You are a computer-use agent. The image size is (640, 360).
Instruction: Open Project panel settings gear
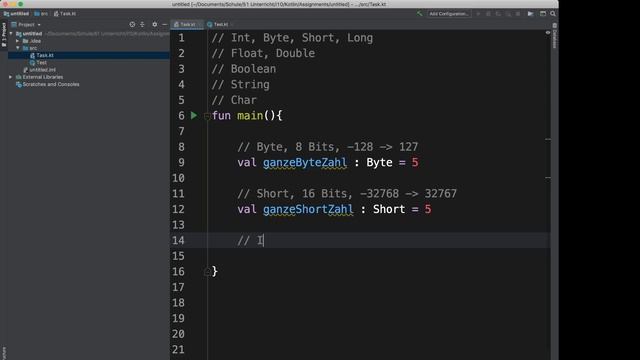(x=154, y=24)
